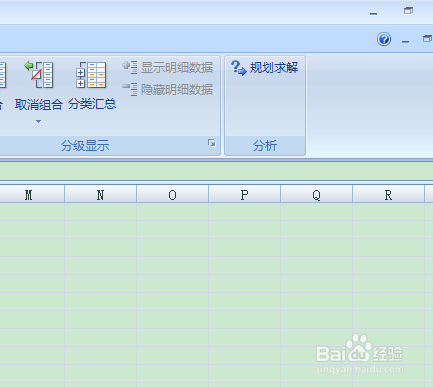The height and width of the screenshot is (387, 433).
Task: Click the 分析 group label
Action: [x=265, y=146]
